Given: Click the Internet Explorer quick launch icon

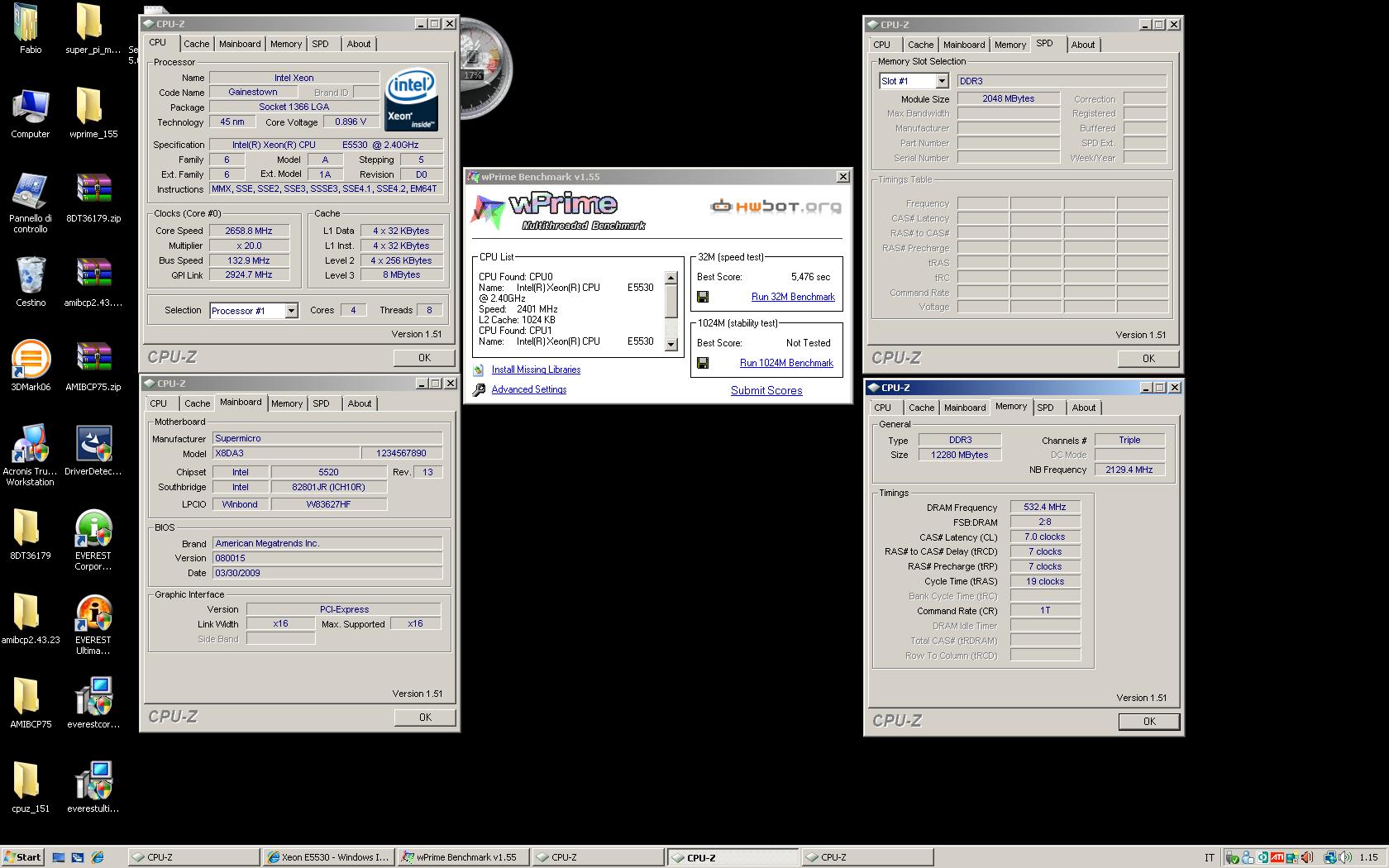Looking at the screenshot, I should point(98,857).
